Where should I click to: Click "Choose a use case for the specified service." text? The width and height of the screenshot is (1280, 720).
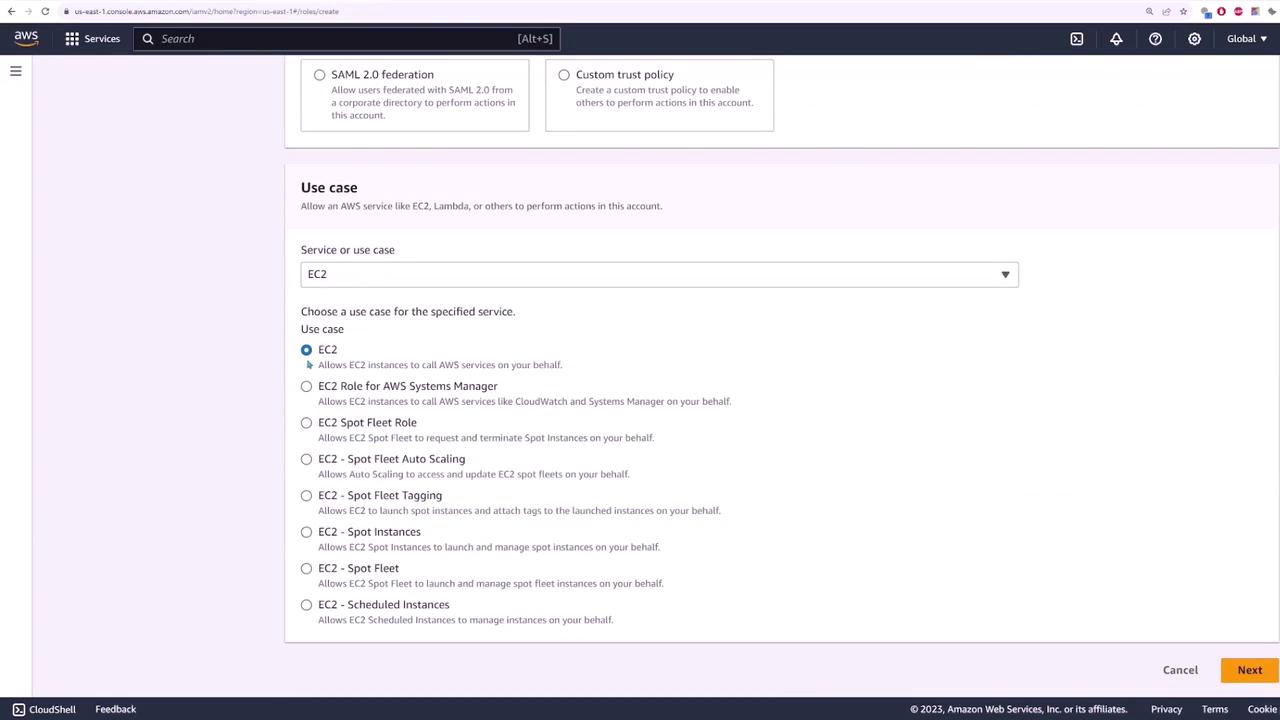click(408, 312)
